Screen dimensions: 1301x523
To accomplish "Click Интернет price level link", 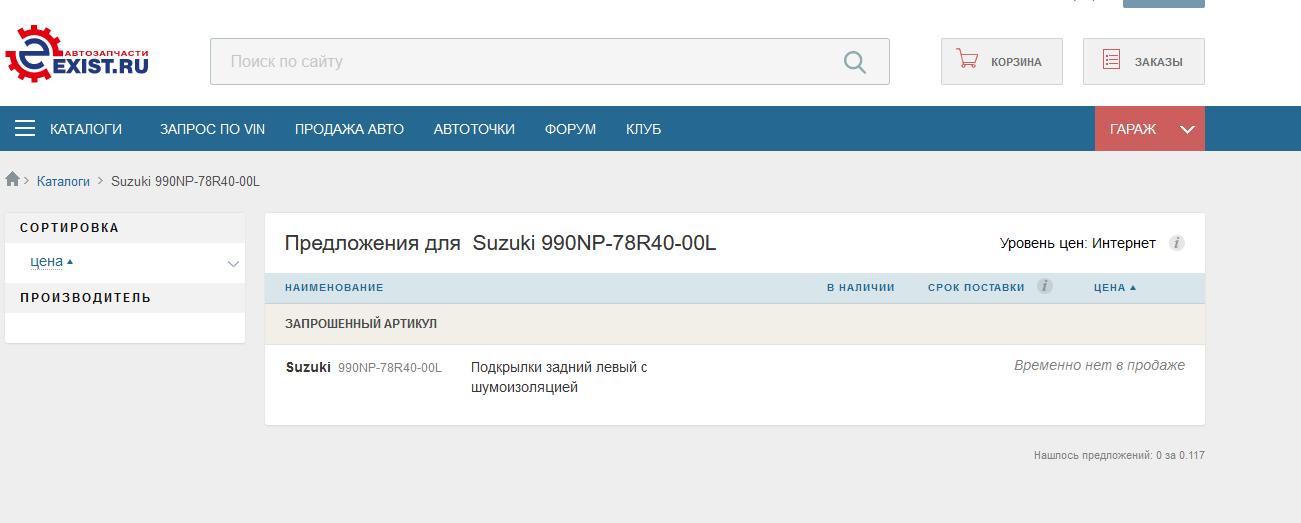I will [1124, 243].
